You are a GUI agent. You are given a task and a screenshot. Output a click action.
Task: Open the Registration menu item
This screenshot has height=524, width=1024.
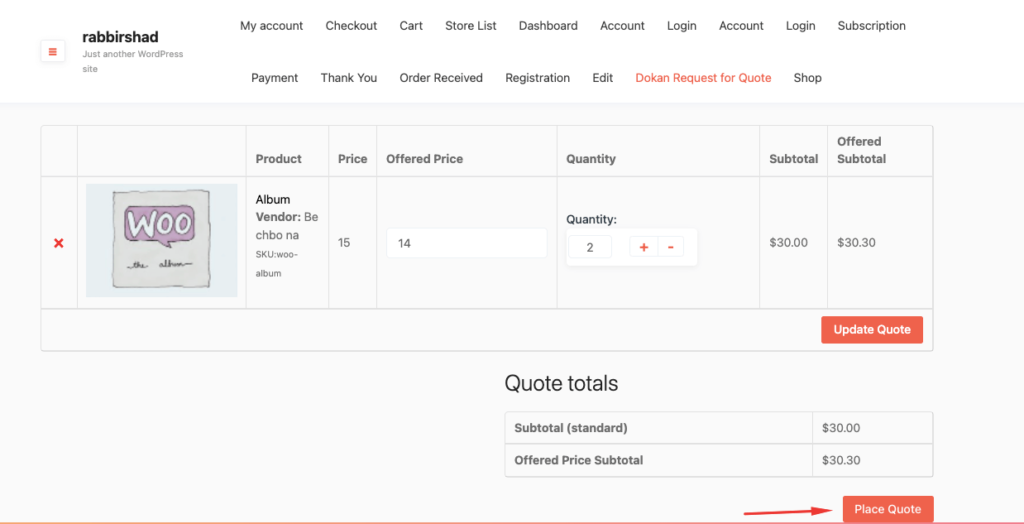tap(537, 78)
